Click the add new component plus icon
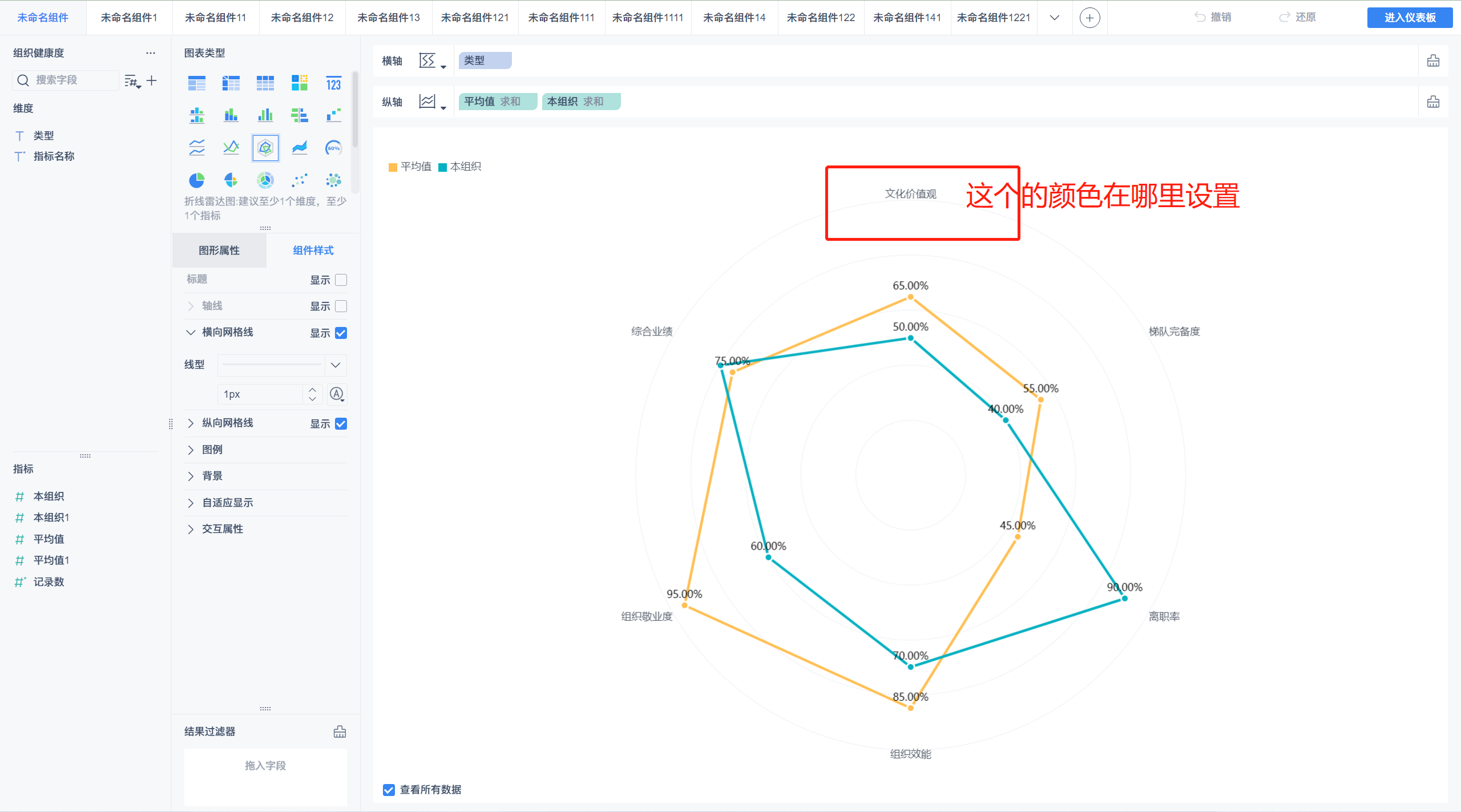This screenshot has width=1461, height=812. 1089,18
